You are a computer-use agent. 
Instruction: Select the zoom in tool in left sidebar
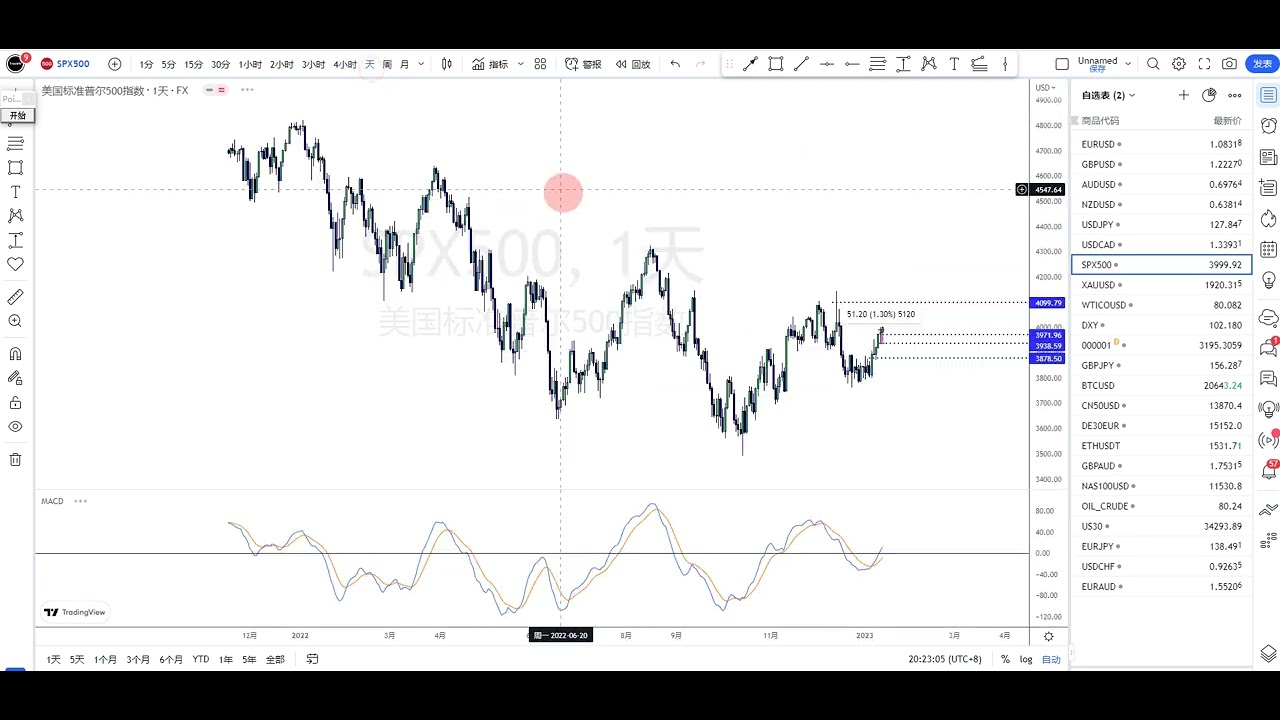15,321
